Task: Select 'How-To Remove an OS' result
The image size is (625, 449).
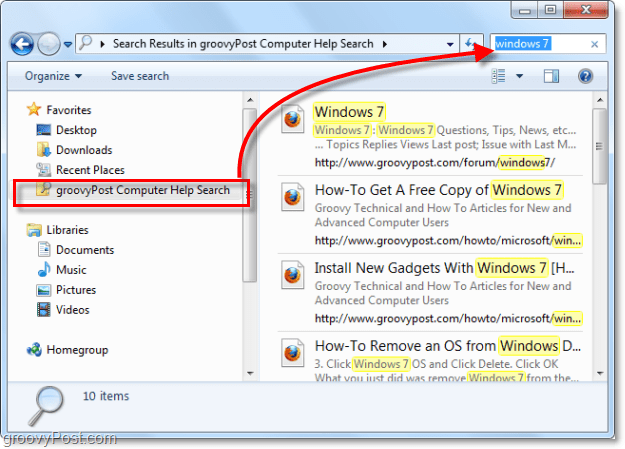Action: pos(447,346)
